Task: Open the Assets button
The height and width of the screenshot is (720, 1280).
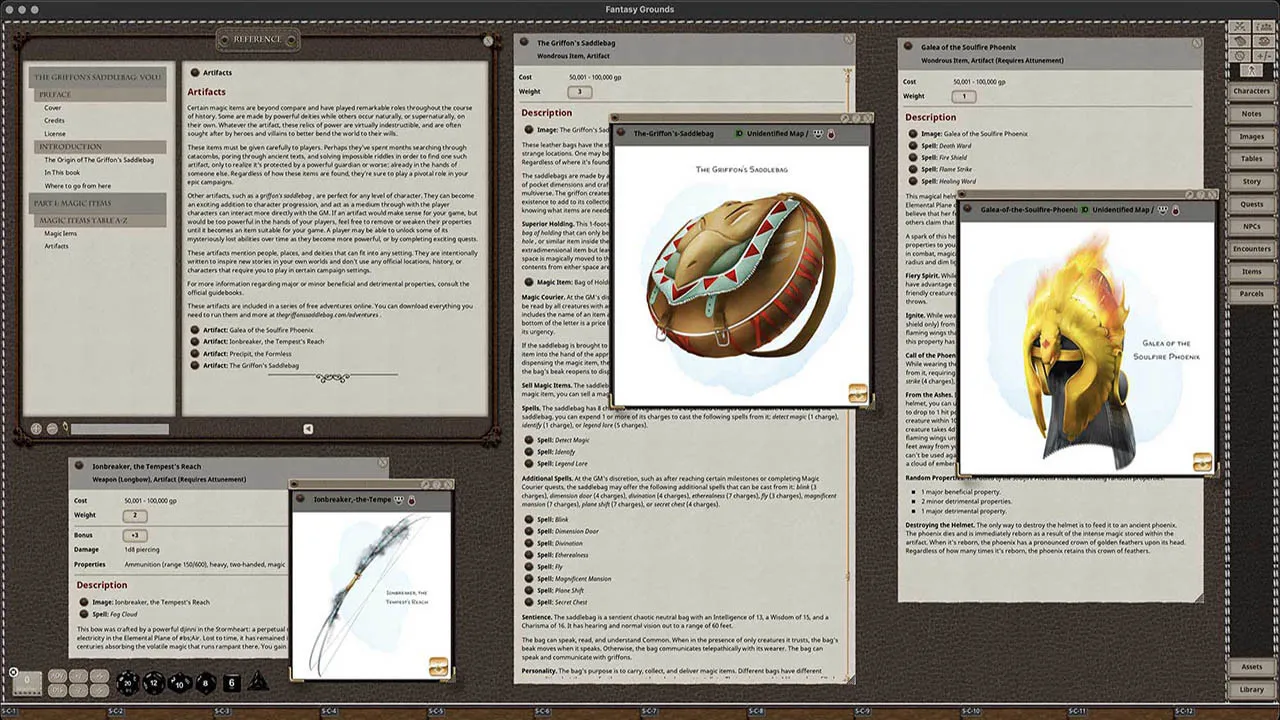Action: 1251,667
